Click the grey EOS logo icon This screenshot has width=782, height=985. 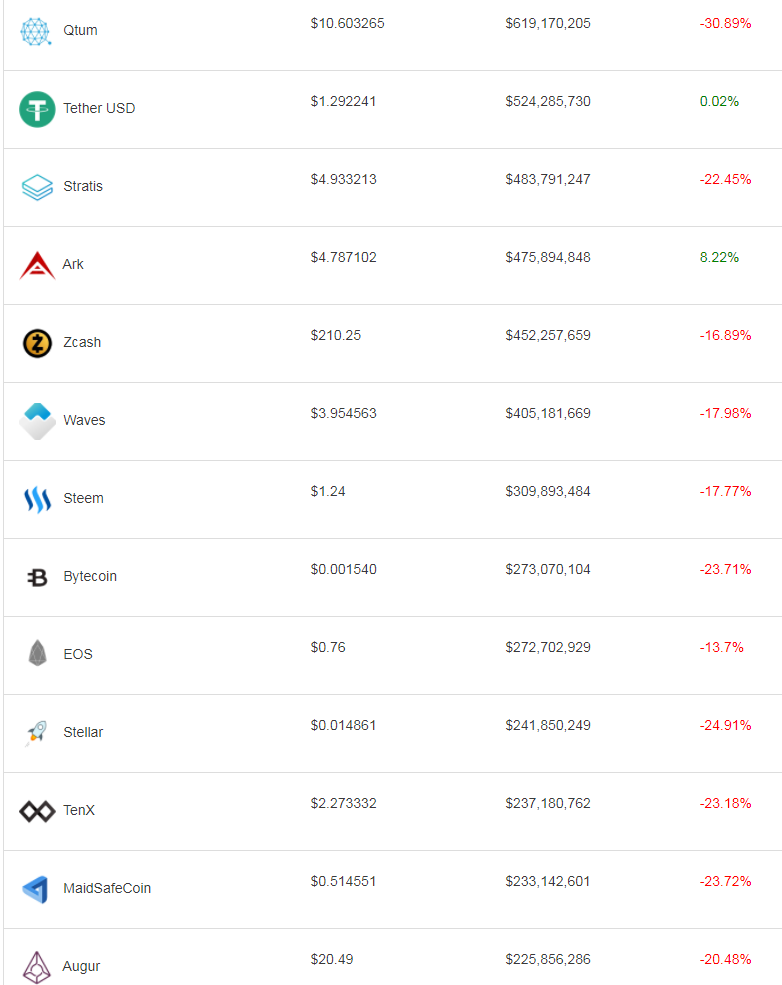pos(37,654)
